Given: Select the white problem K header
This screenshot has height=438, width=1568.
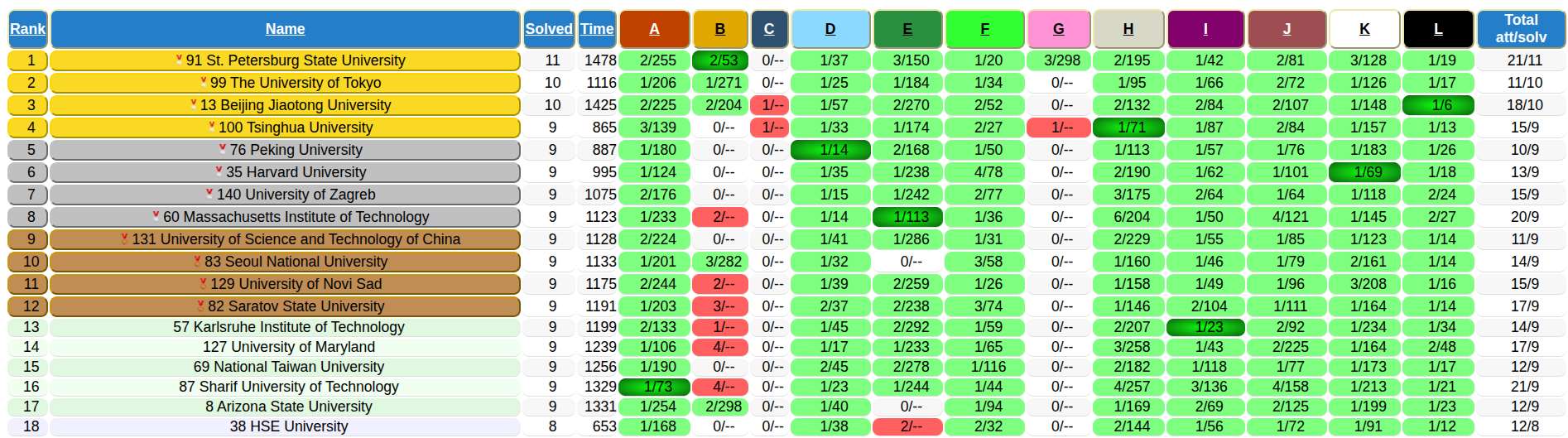Looking at the screenshot, I should [x=1364, y=29].
